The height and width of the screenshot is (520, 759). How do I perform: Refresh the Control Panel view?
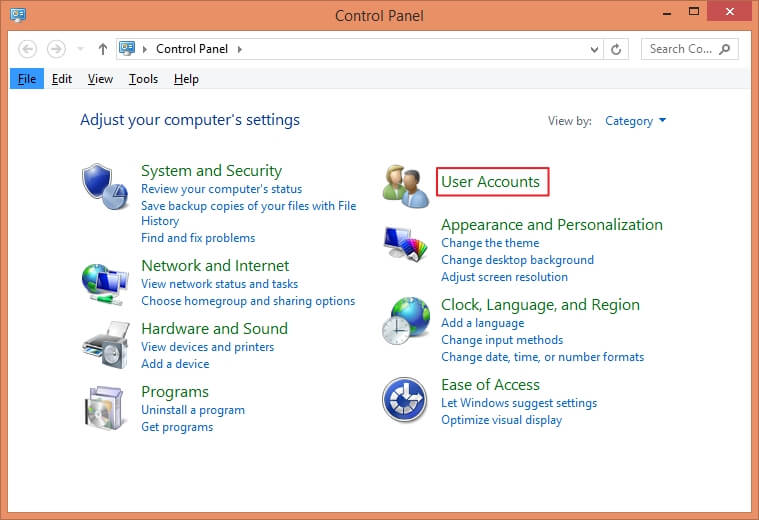click(617, 49)
